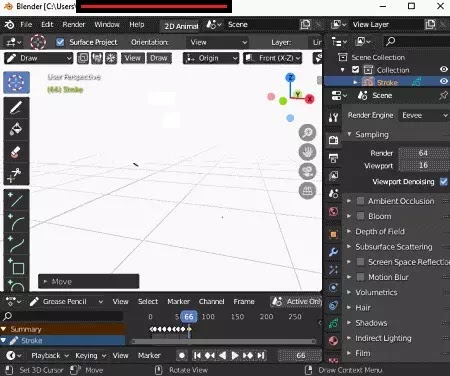Click the blue Z axis gizmo ball
Viewport: 450px width, 376px height.
point(290,78)
